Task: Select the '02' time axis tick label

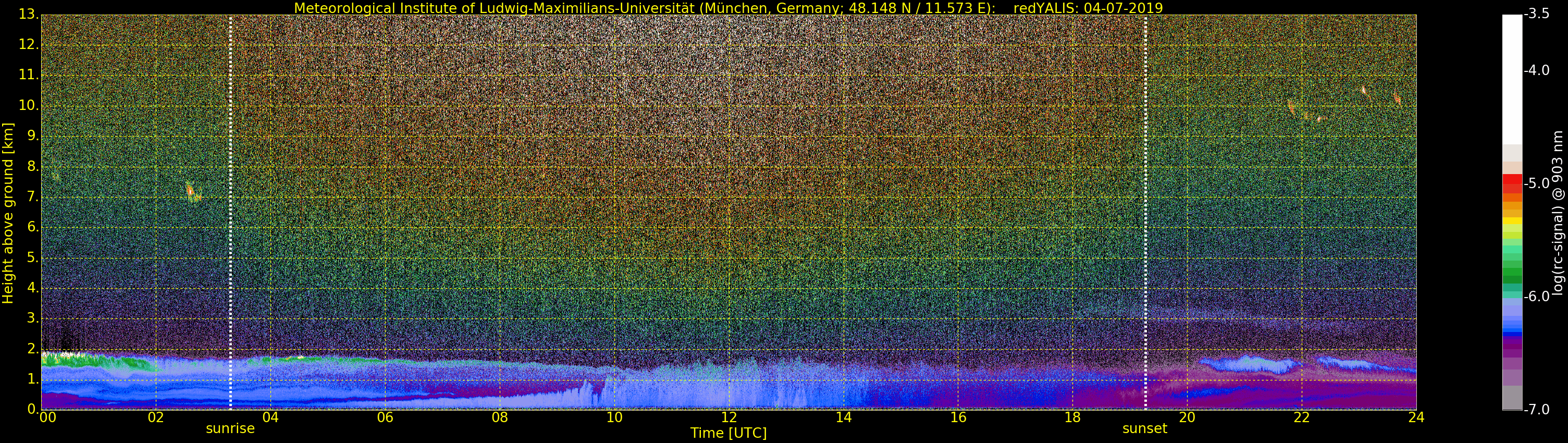Action: coord(156,417)
